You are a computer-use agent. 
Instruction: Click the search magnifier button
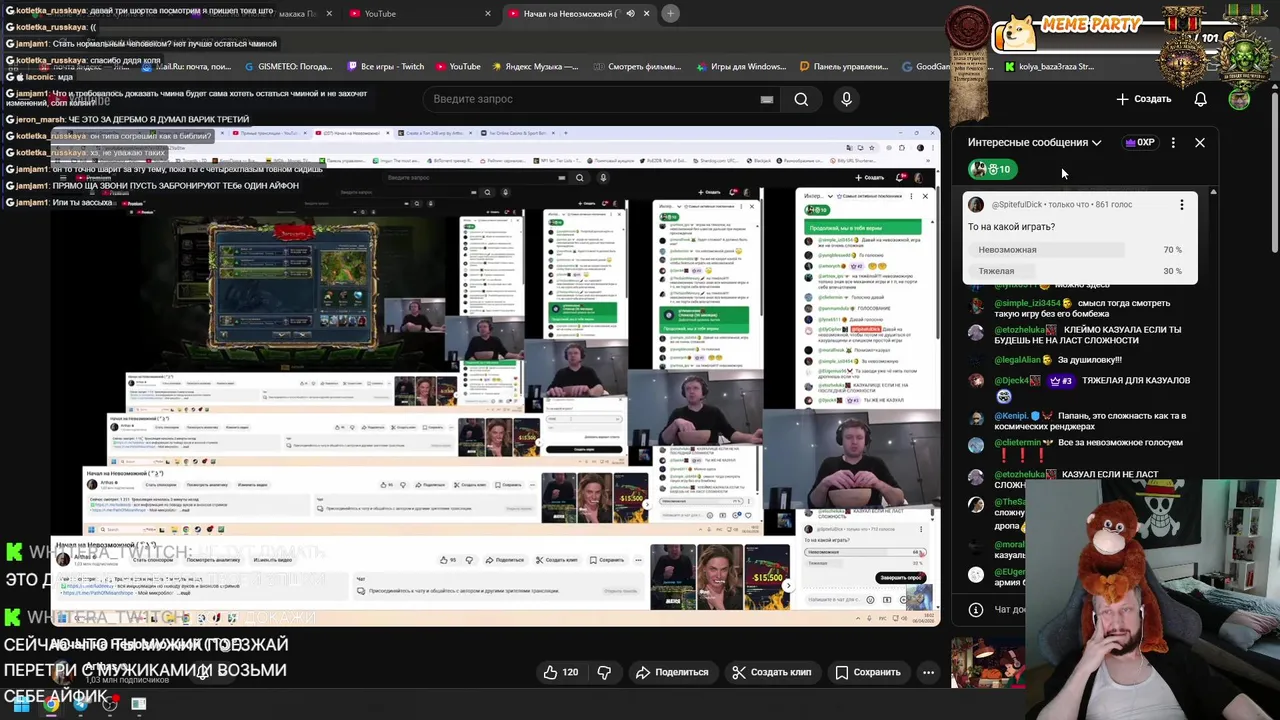pyautogui.click(x=801, y=99)
